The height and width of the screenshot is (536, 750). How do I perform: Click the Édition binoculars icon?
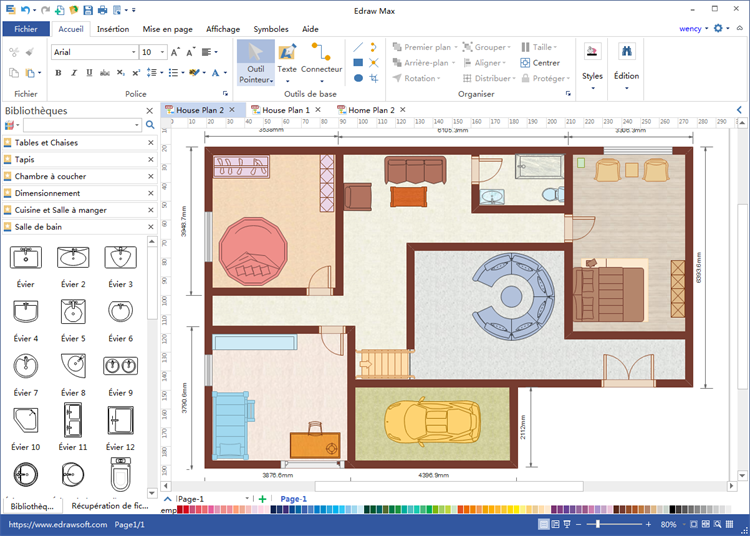click(626, 52)
